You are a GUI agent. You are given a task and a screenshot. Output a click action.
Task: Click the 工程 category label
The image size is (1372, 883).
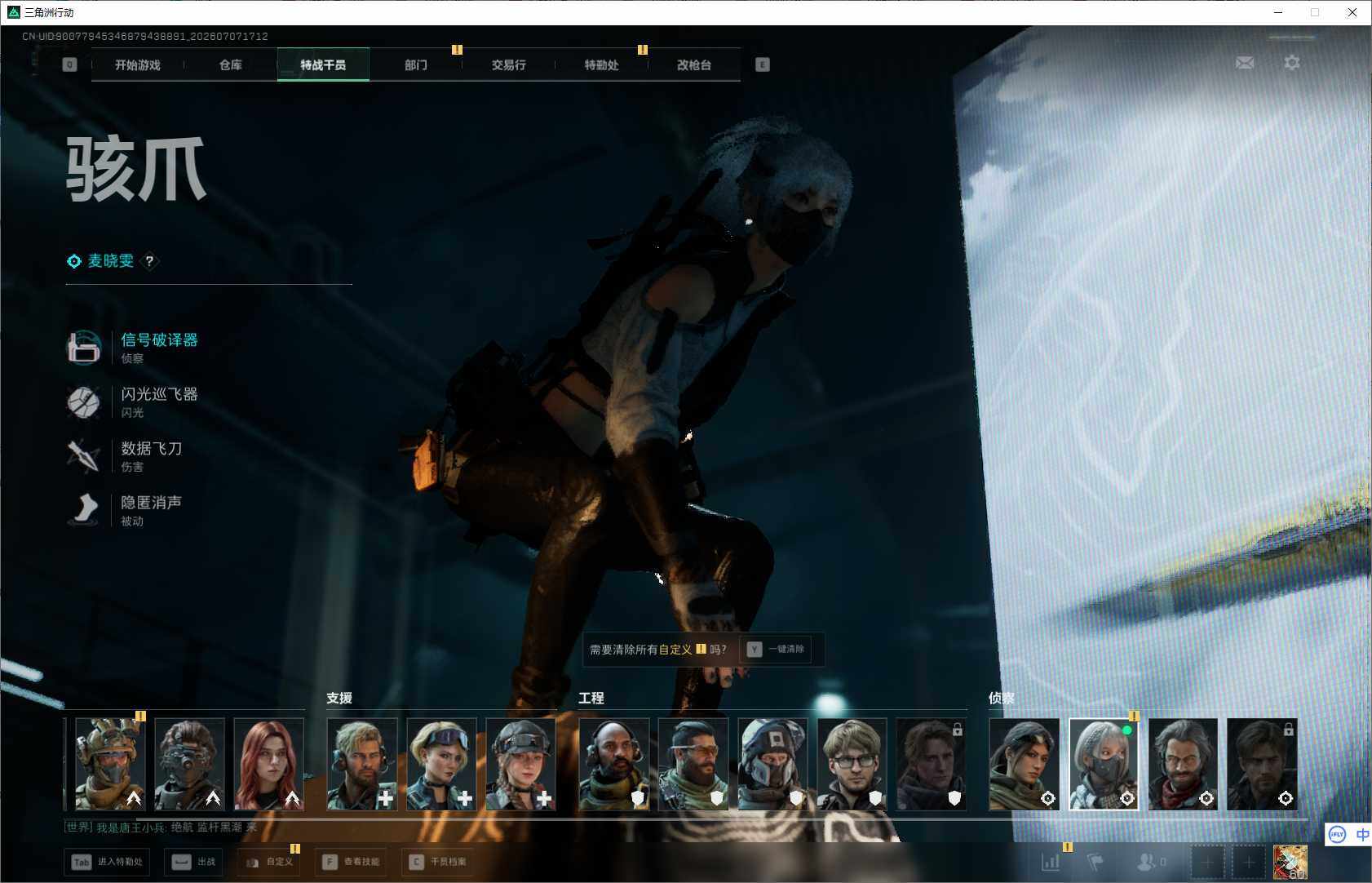point(591,698)
